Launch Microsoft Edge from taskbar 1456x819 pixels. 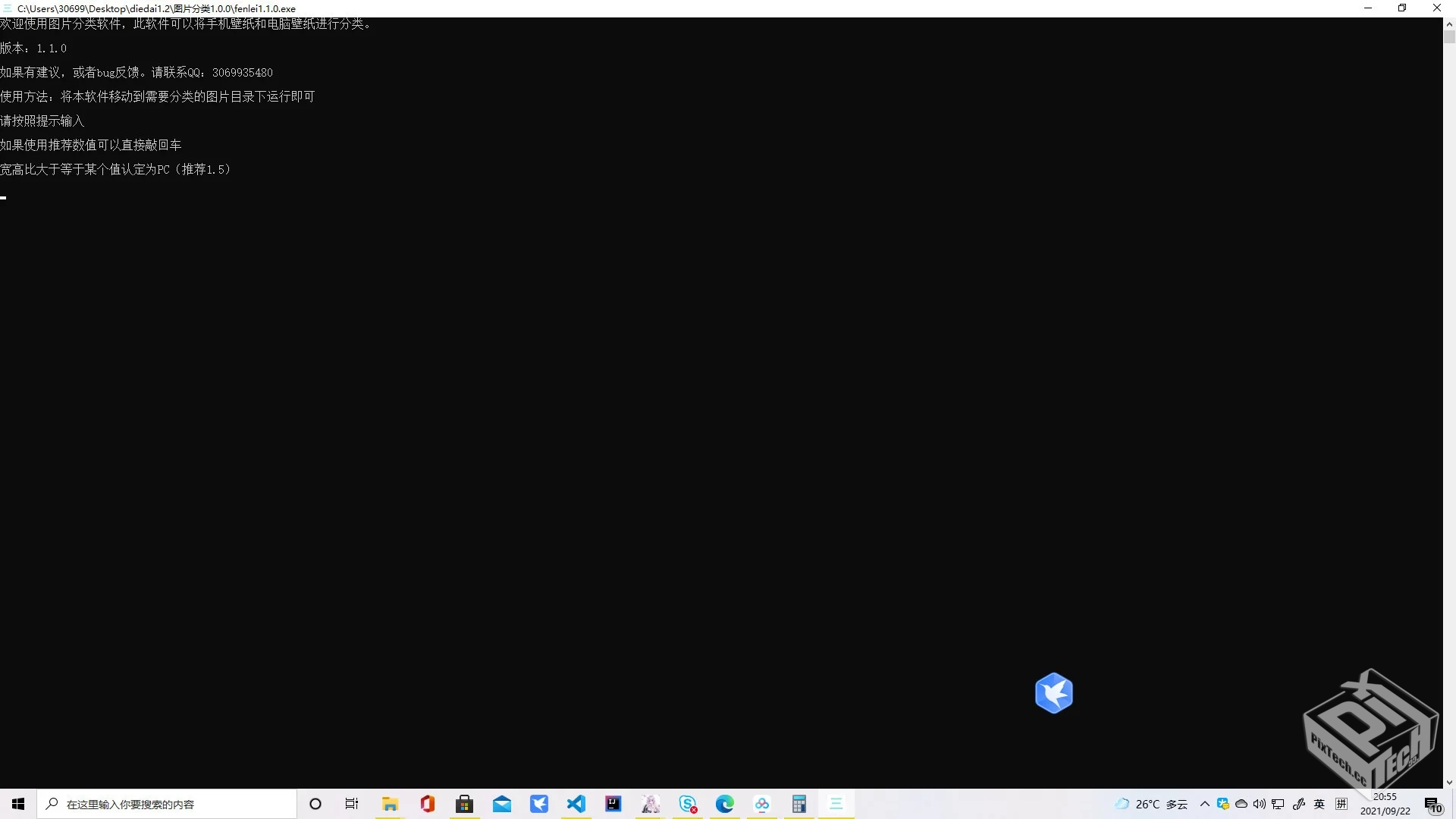pos(725,804)
